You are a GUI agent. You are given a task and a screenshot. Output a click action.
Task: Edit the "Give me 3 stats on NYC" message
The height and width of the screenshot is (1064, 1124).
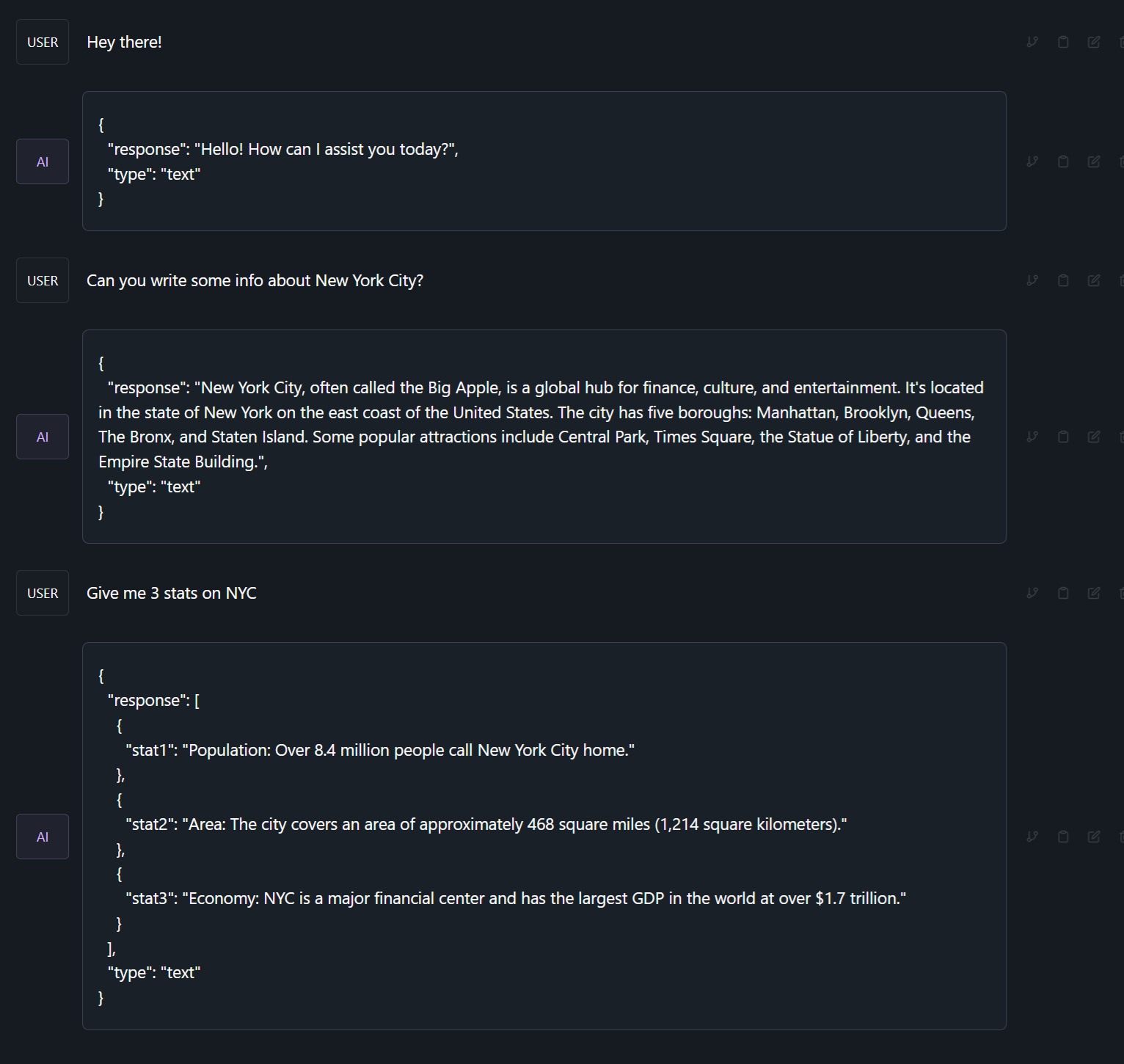[x=1094, y=593]
